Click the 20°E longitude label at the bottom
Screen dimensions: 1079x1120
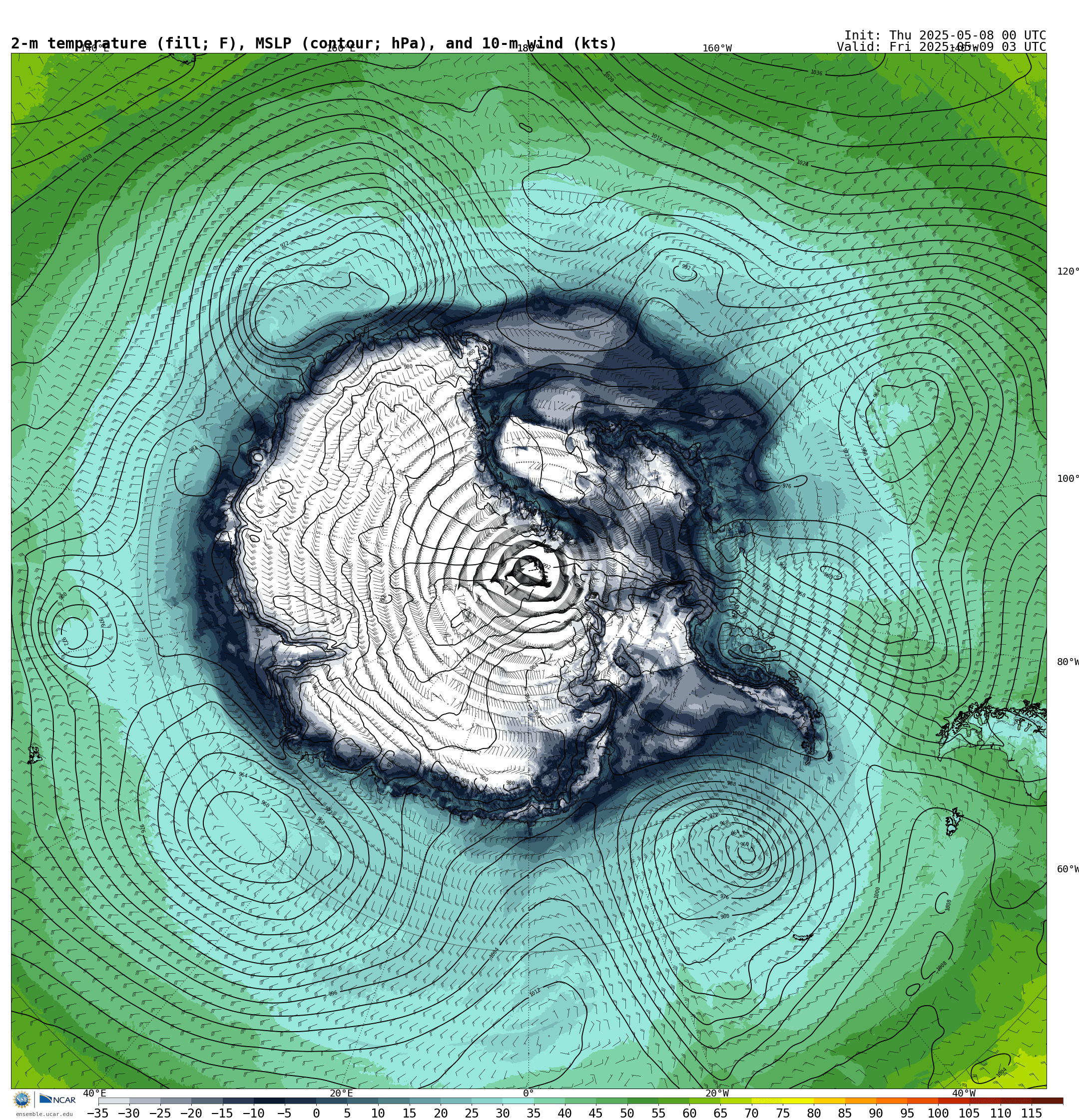click(341, 1093)
